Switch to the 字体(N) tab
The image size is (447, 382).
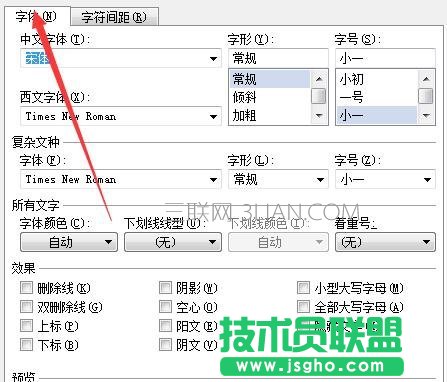(x=37, y=16)
